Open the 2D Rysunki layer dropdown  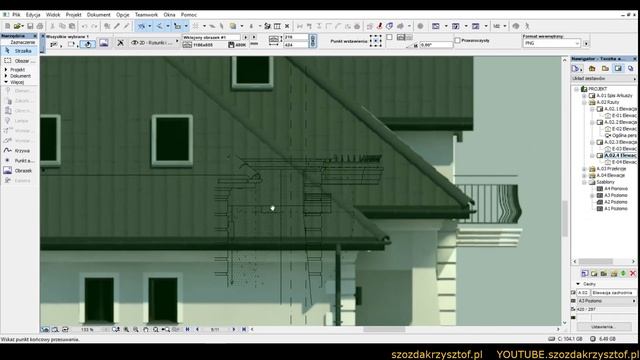pyautogui.click(x=155, y=42)
